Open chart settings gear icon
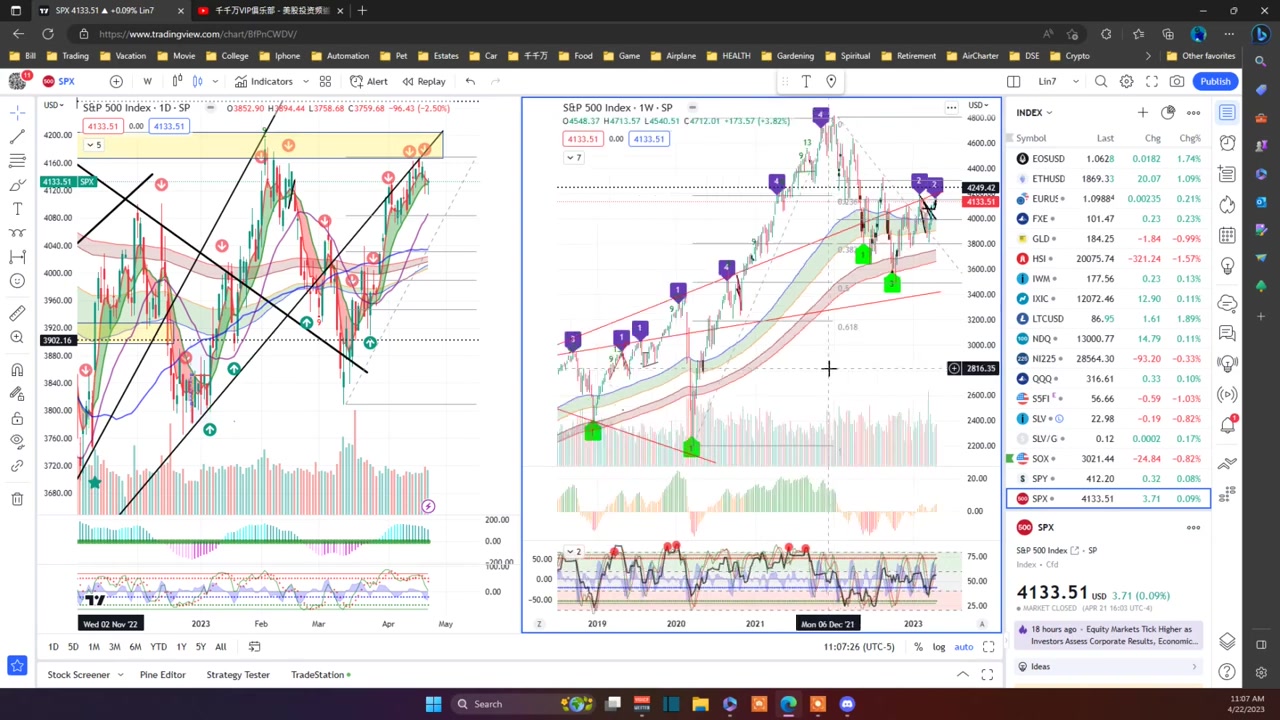This screenshot has height=720, width=1280. tap(1127, 81)
